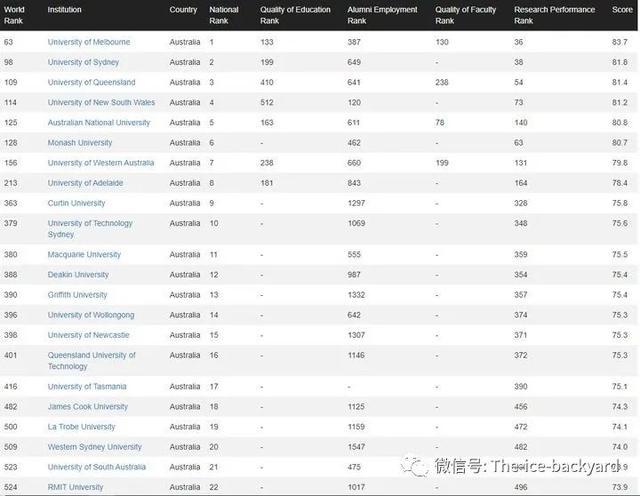Open University of Tasmania link
640x496 pixels.
coord(87,387)
